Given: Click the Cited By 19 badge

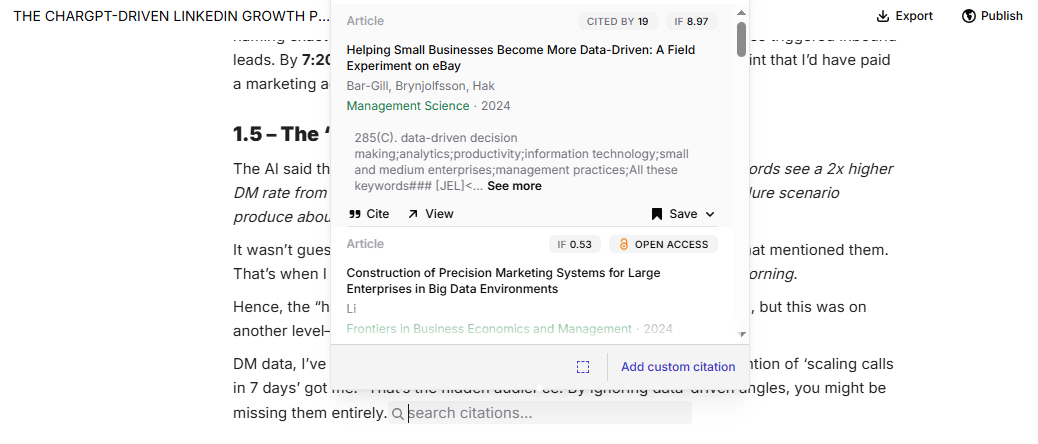Looking at the screenshot, I should point(617,21).
